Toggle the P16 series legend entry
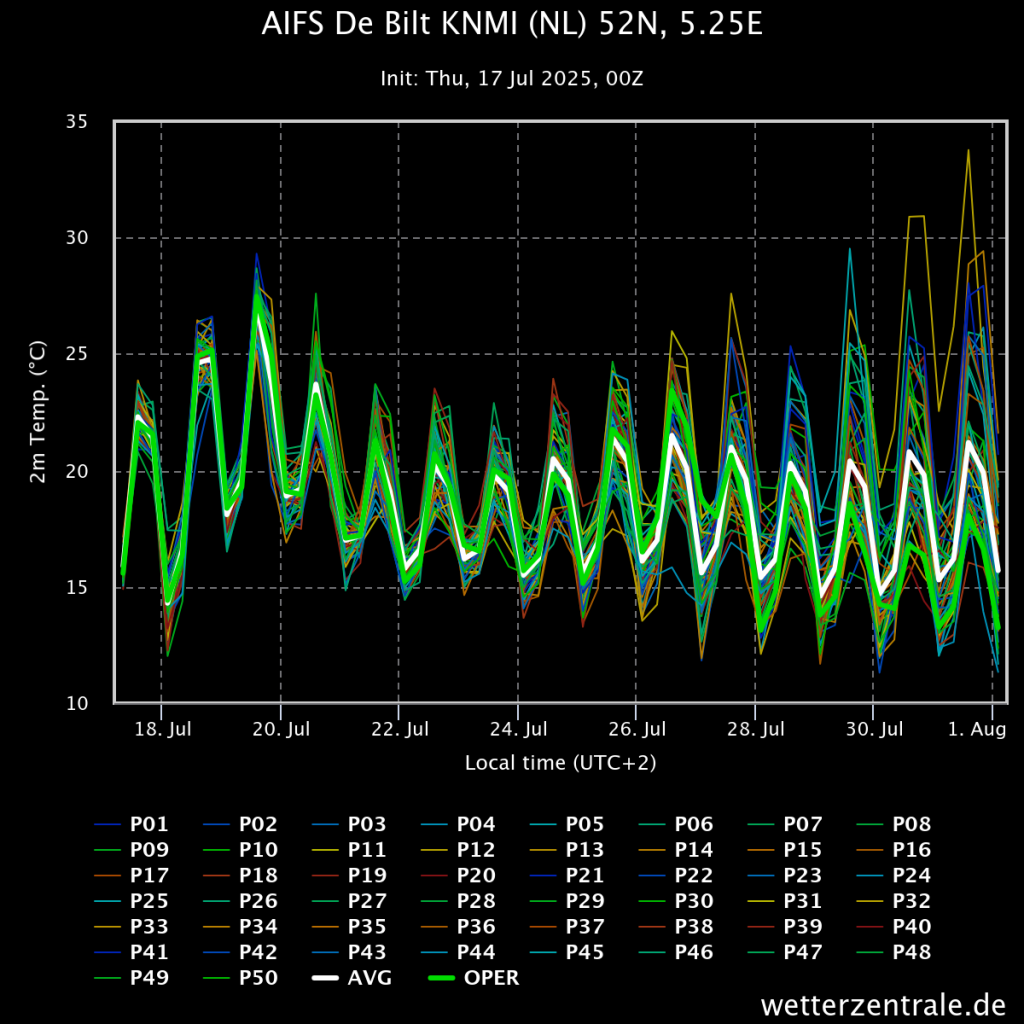The width and height of the screenshot is (1024, 1024). click(894, 850)
